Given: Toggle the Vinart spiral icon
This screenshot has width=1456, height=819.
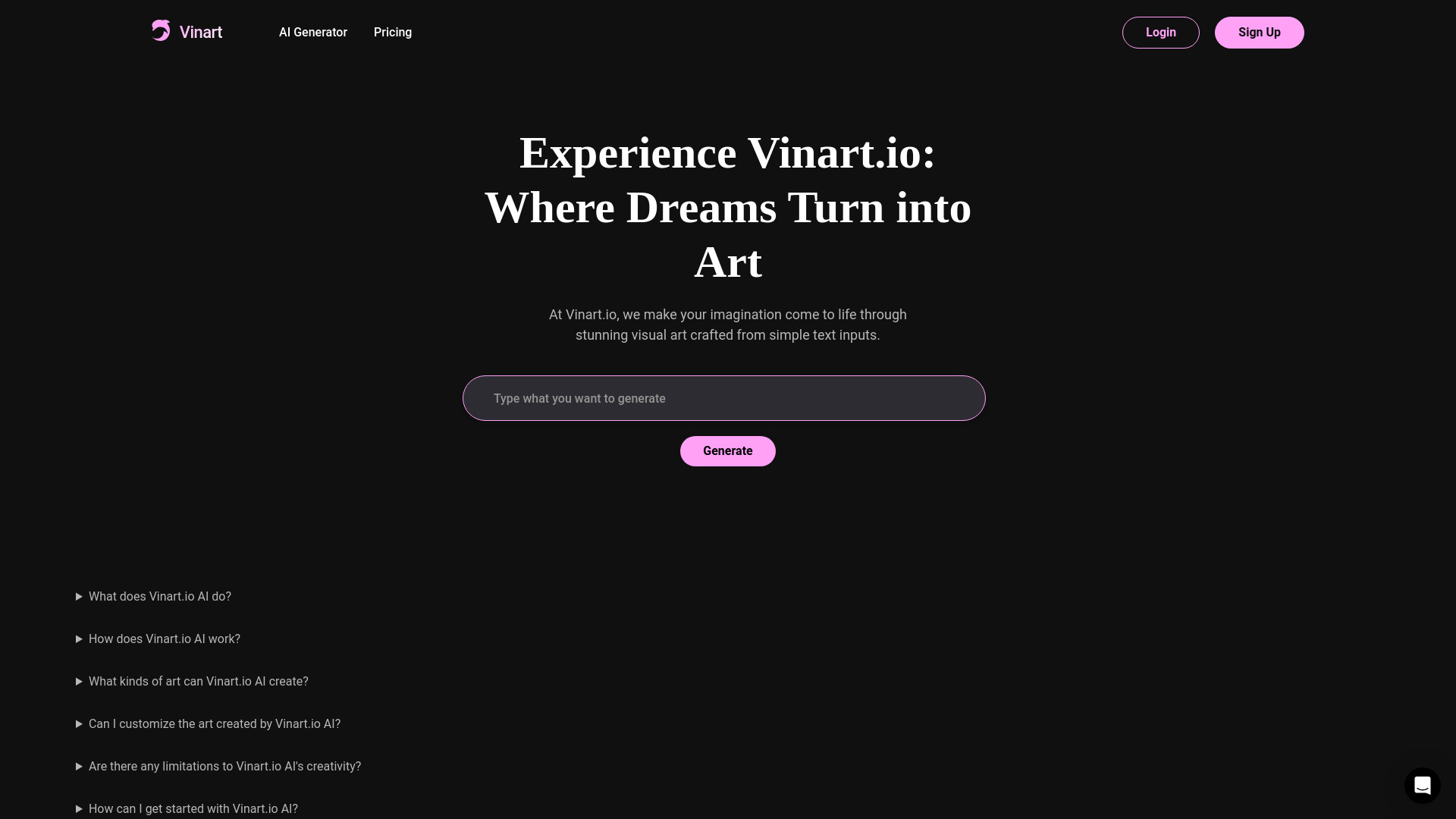Looking at the screenshot, I should 161,30.
